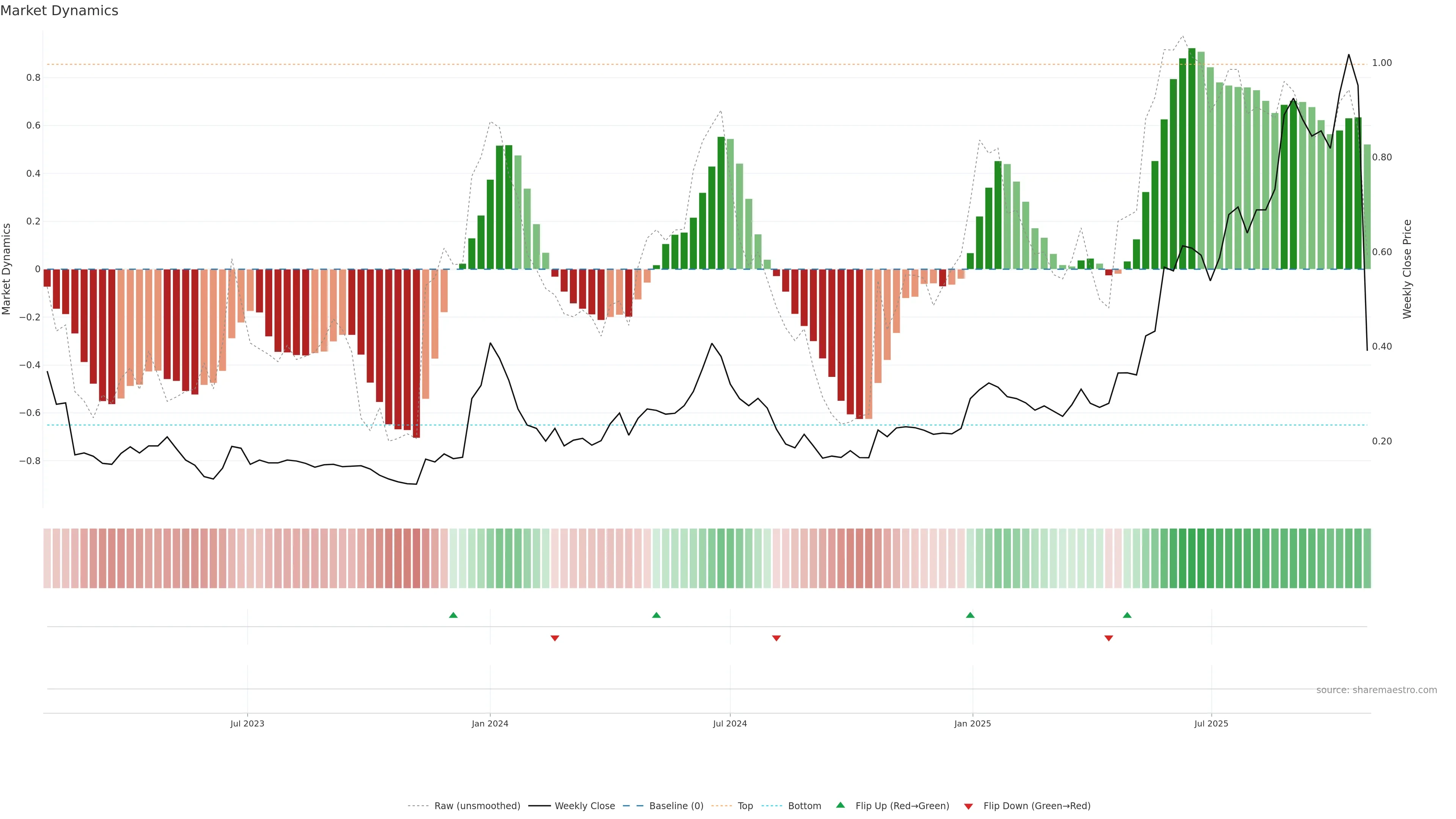Click the Jan 2025 x-axis label
1456x819 pixels.
pos(972,723)
